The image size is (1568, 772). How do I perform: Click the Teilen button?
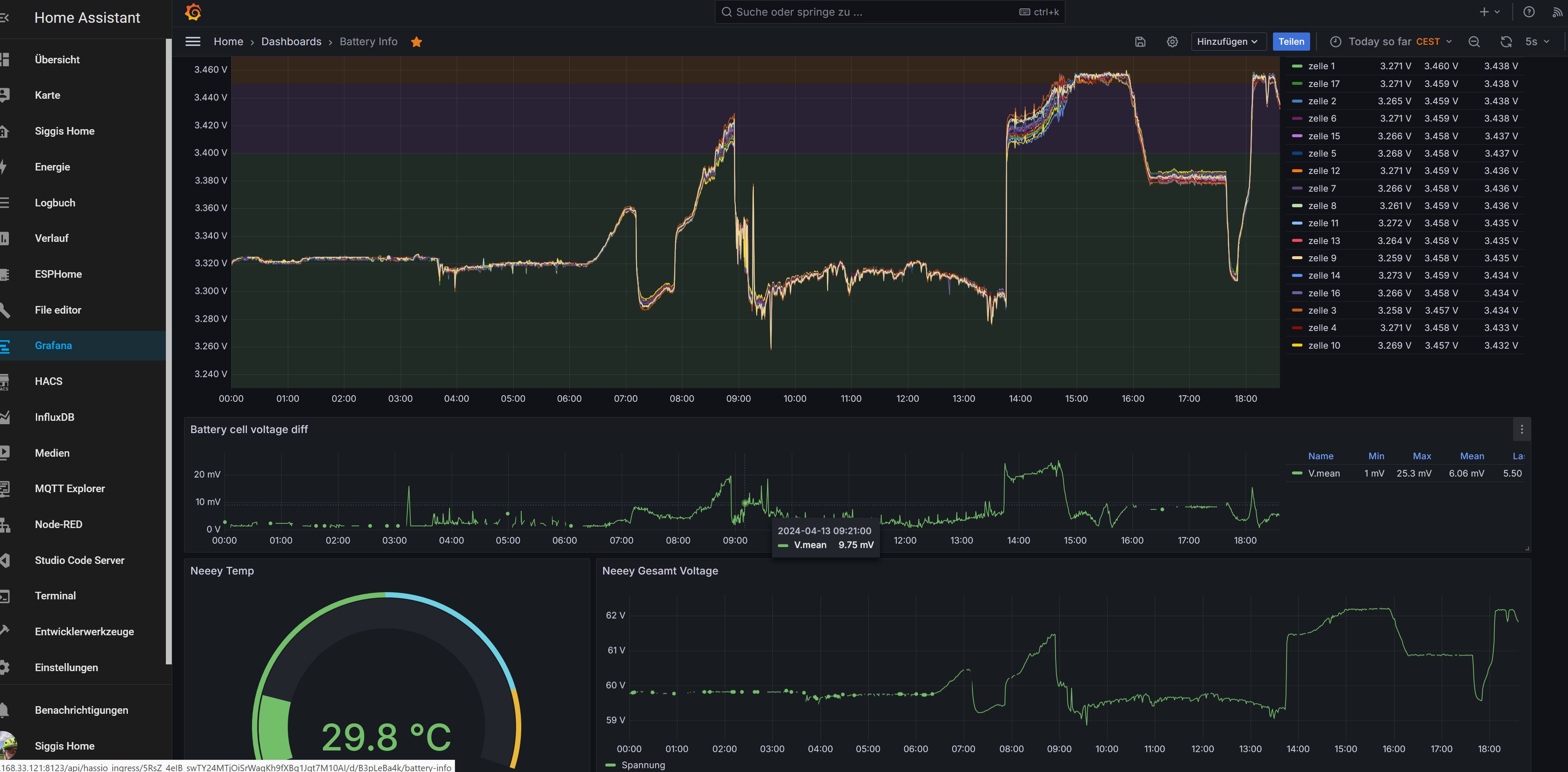click(x=1290, y=41)
